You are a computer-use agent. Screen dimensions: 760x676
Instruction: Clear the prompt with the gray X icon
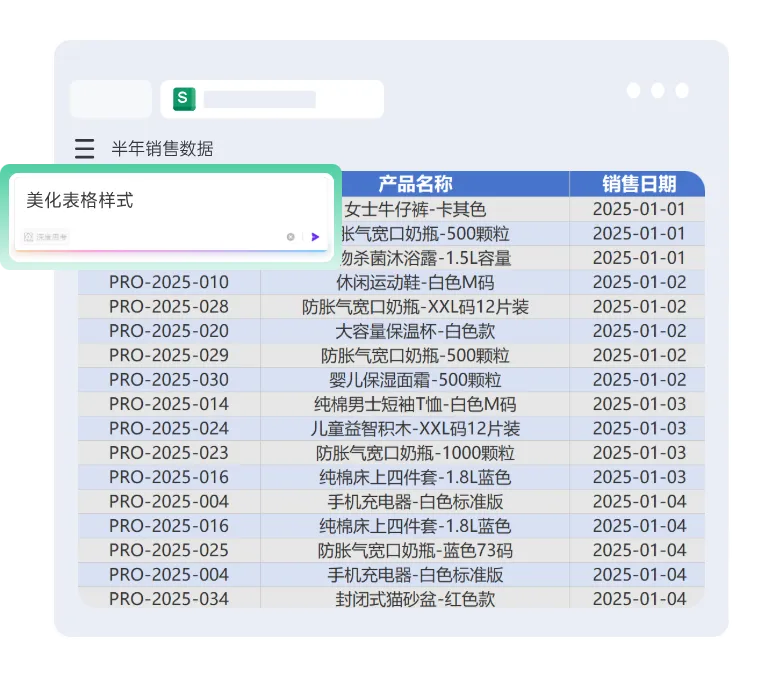(x=290, y=236)
